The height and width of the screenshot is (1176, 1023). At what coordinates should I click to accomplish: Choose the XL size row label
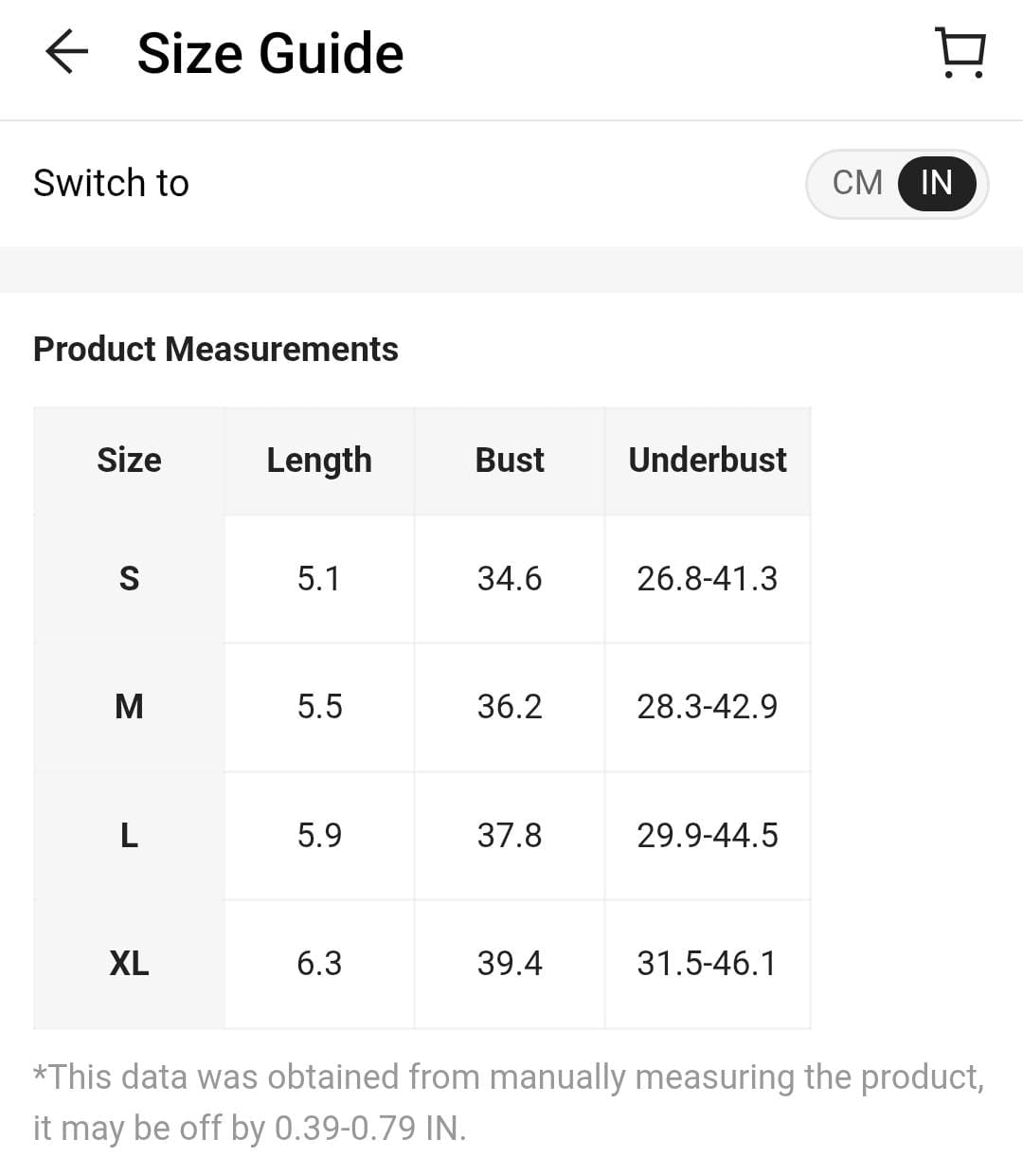[x=129, y=964]
